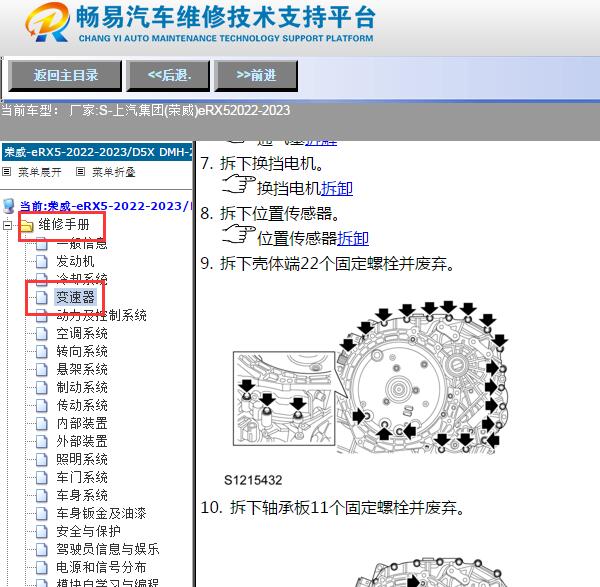
Task: Click the 荣威-eRX5-2022-2023/D5X DMH header bar
Action: click(x=97, y=152)
